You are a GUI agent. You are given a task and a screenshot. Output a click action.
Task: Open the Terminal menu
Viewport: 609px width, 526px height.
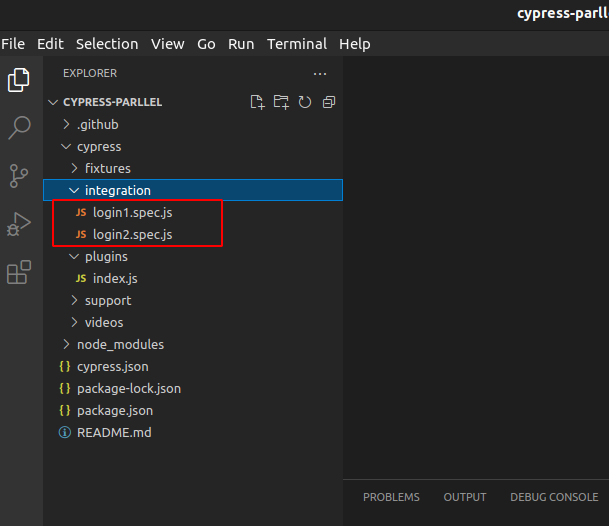point(297,44)
